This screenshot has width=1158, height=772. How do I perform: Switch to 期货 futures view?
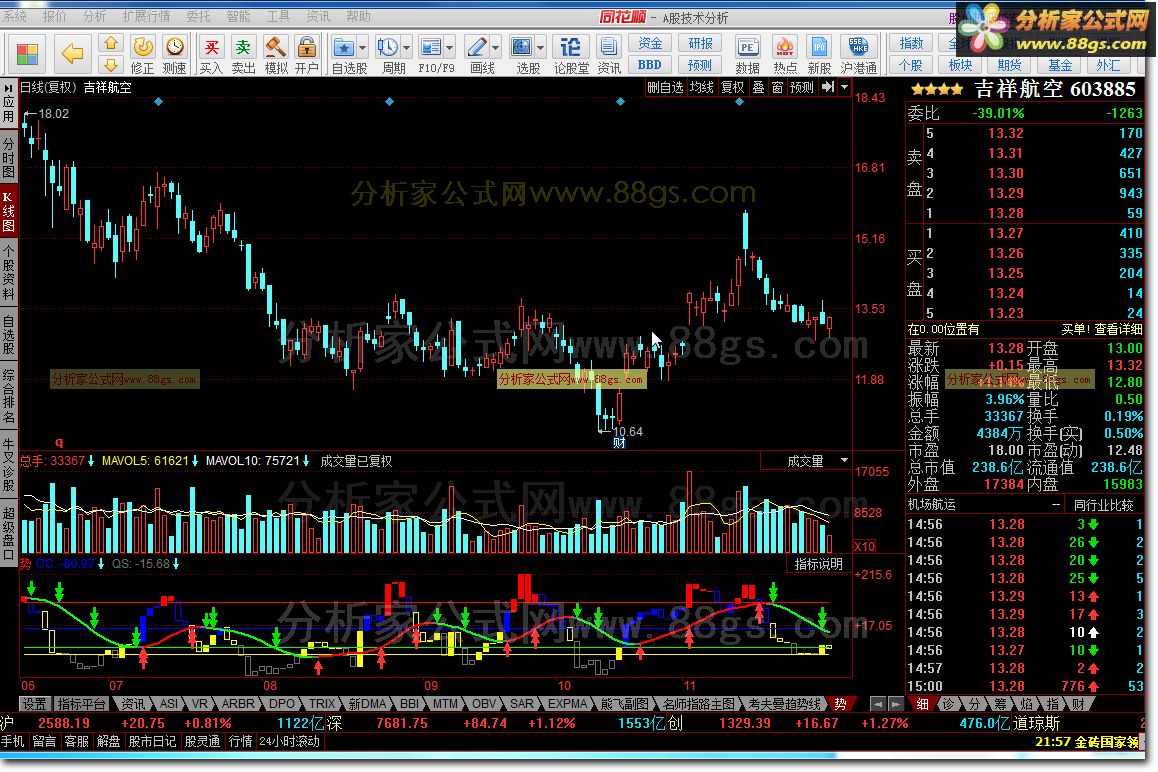click(1010, 65)
